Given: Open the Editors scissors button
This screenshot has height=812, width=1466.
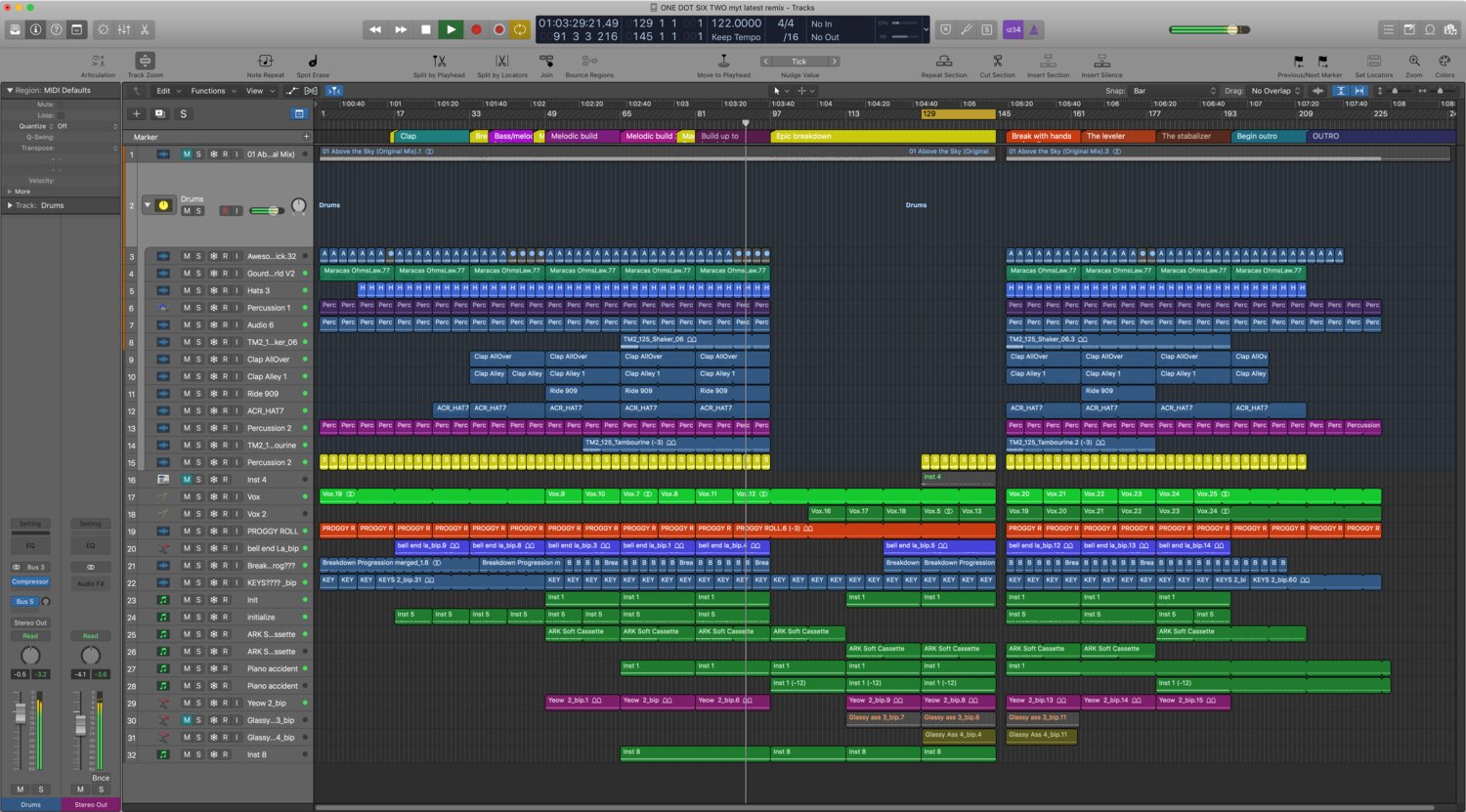Looking at the screenshot, I should coord(145,30).
